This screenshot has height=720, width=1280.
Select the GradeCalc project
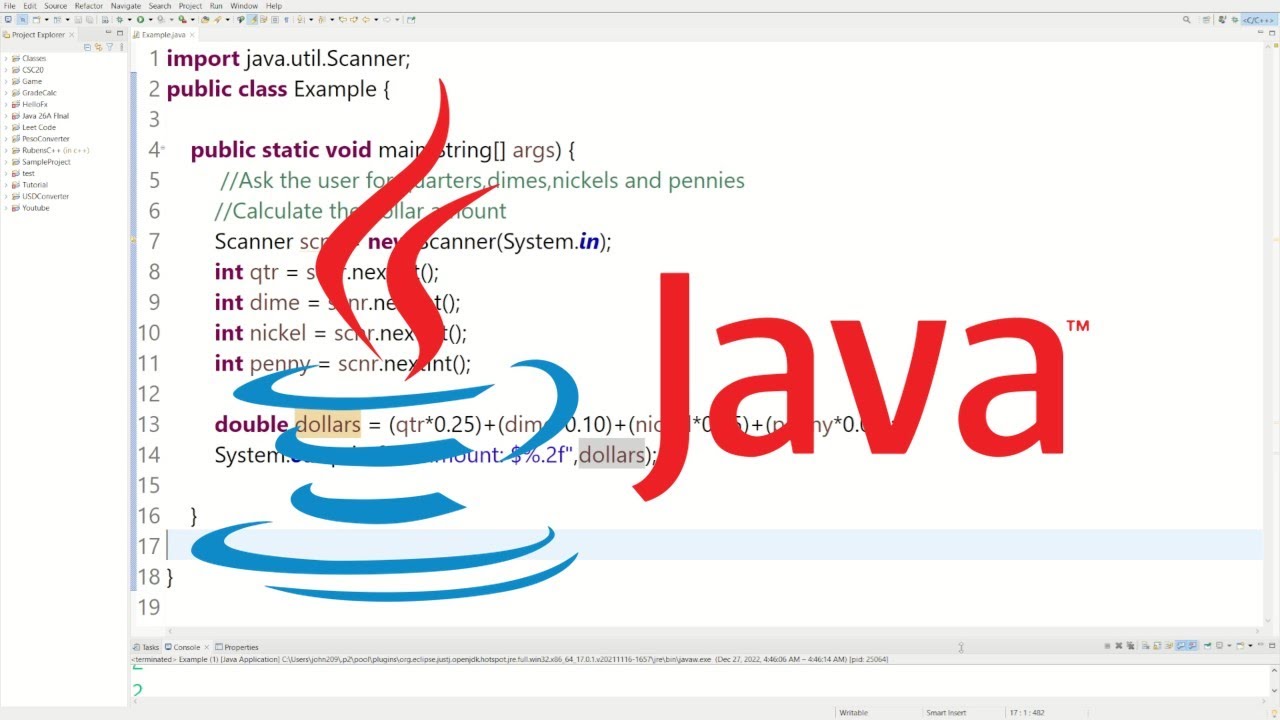point(39,93)
